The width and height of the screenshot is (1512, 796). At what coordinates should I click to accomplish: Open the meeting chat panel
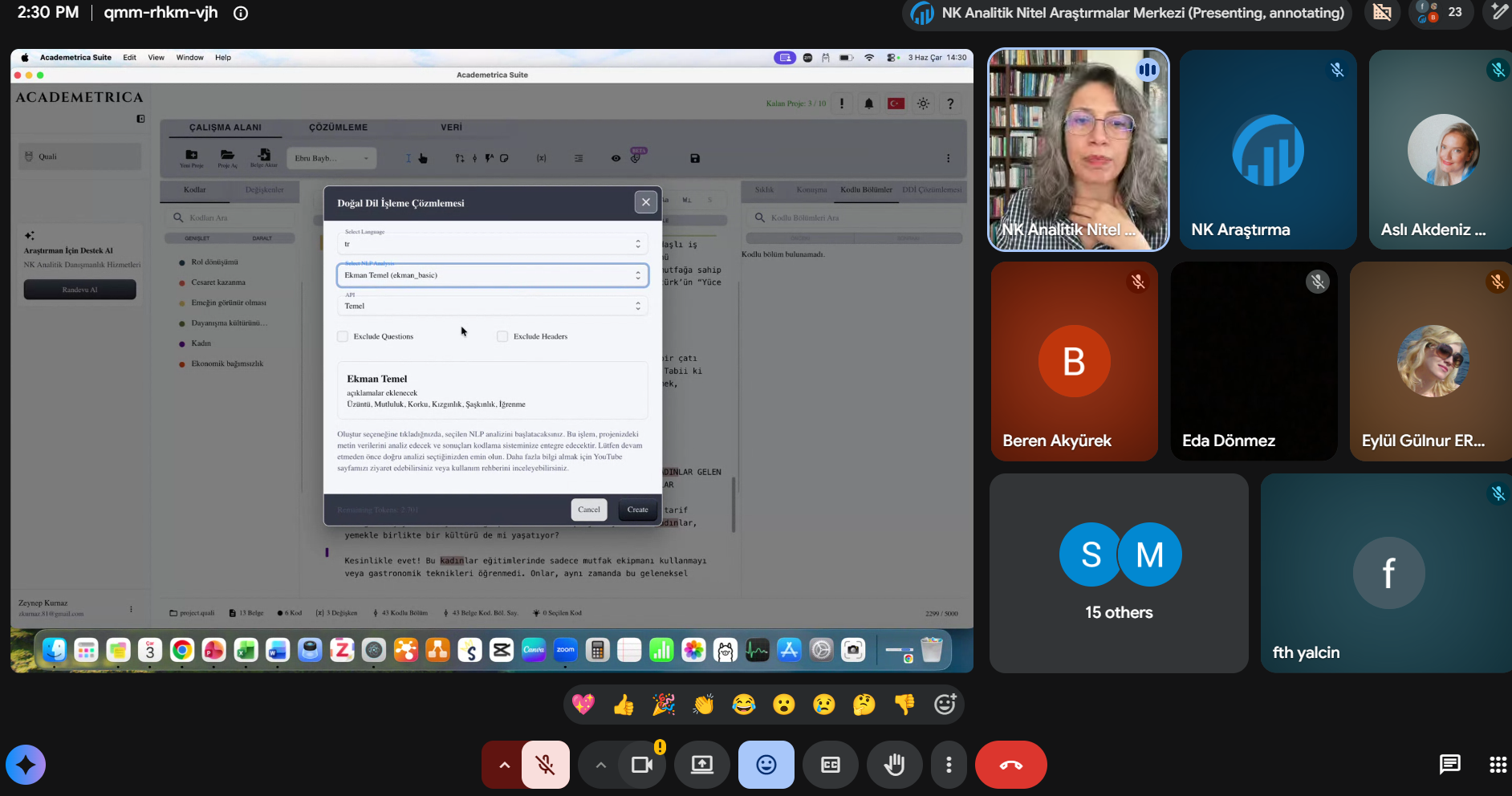tap(1449, 765)
